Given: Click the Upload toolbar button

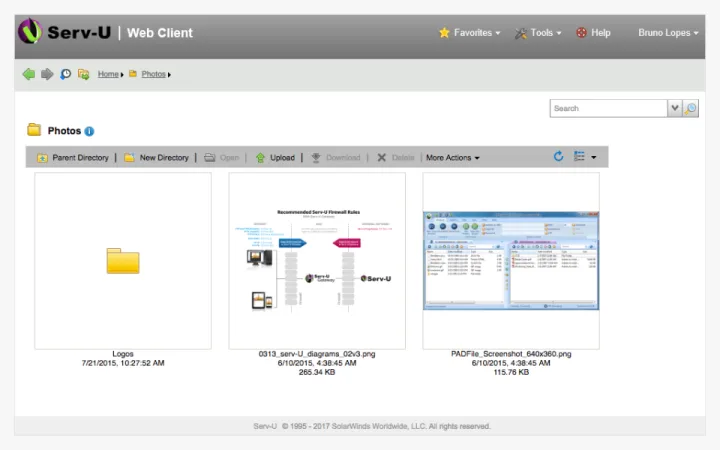Looking at the screenshot, I should point(275,158).
